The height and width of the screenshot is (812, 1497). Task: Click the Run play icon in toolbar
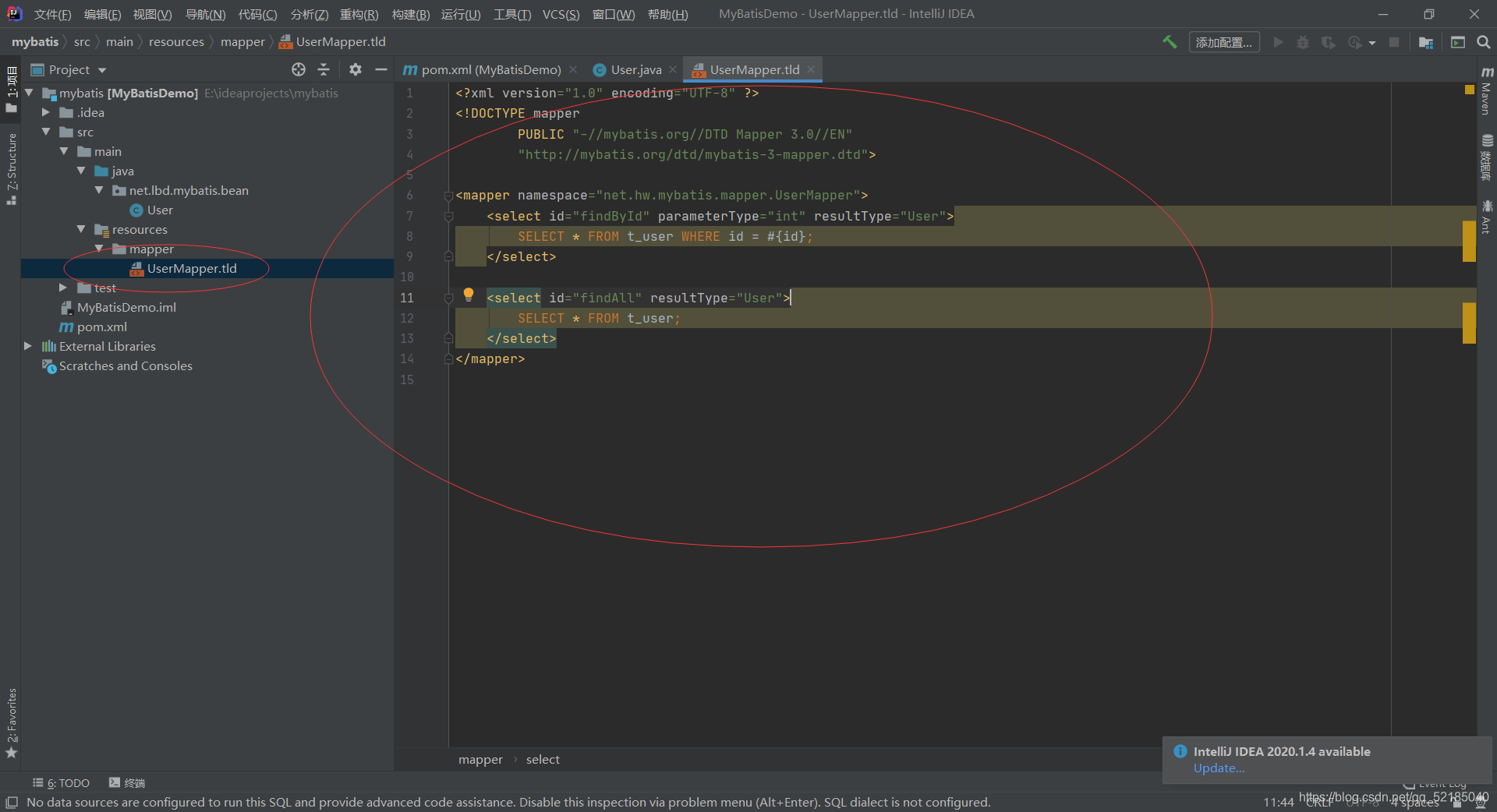[1278, 42]
